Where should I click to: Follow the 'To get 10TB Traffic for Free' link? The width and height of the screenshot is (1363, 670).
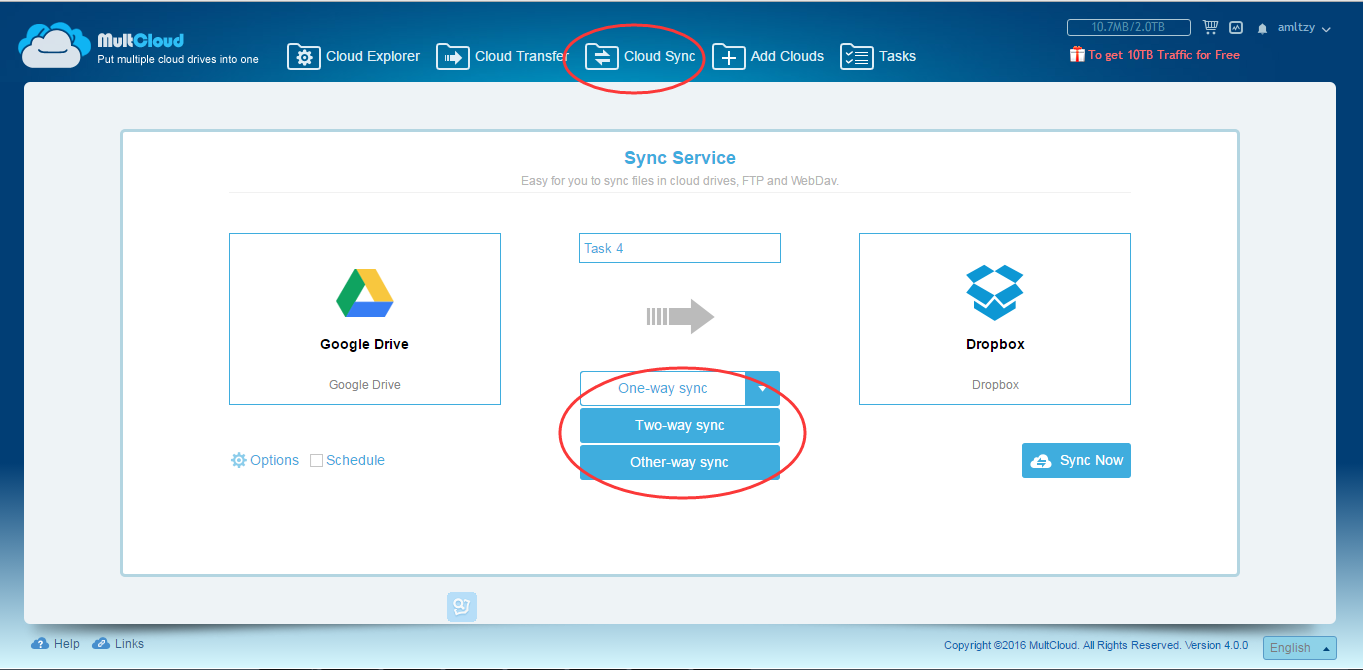click(x=1164, y=55)
